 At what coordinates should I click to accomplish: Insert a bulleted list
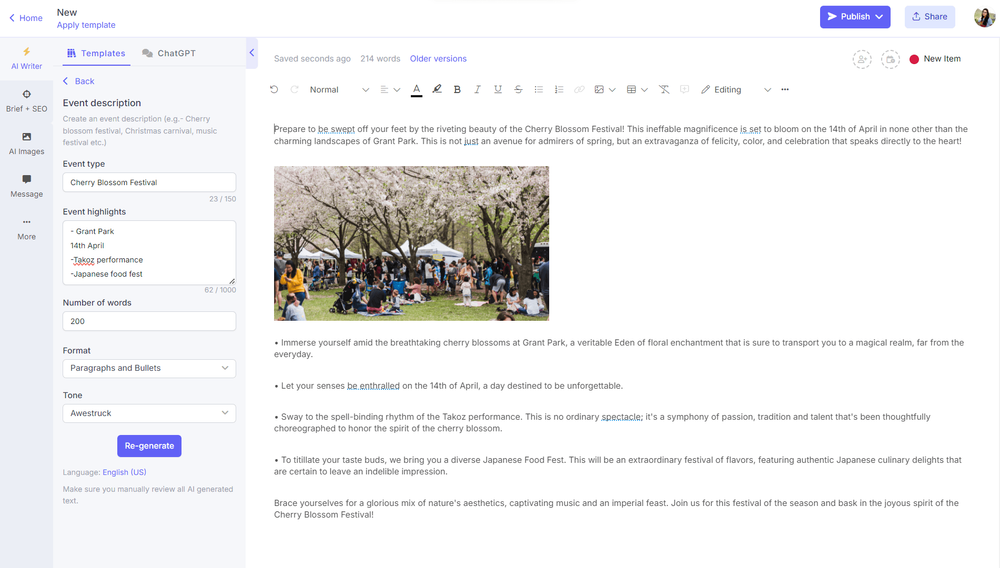coord(538,89)
